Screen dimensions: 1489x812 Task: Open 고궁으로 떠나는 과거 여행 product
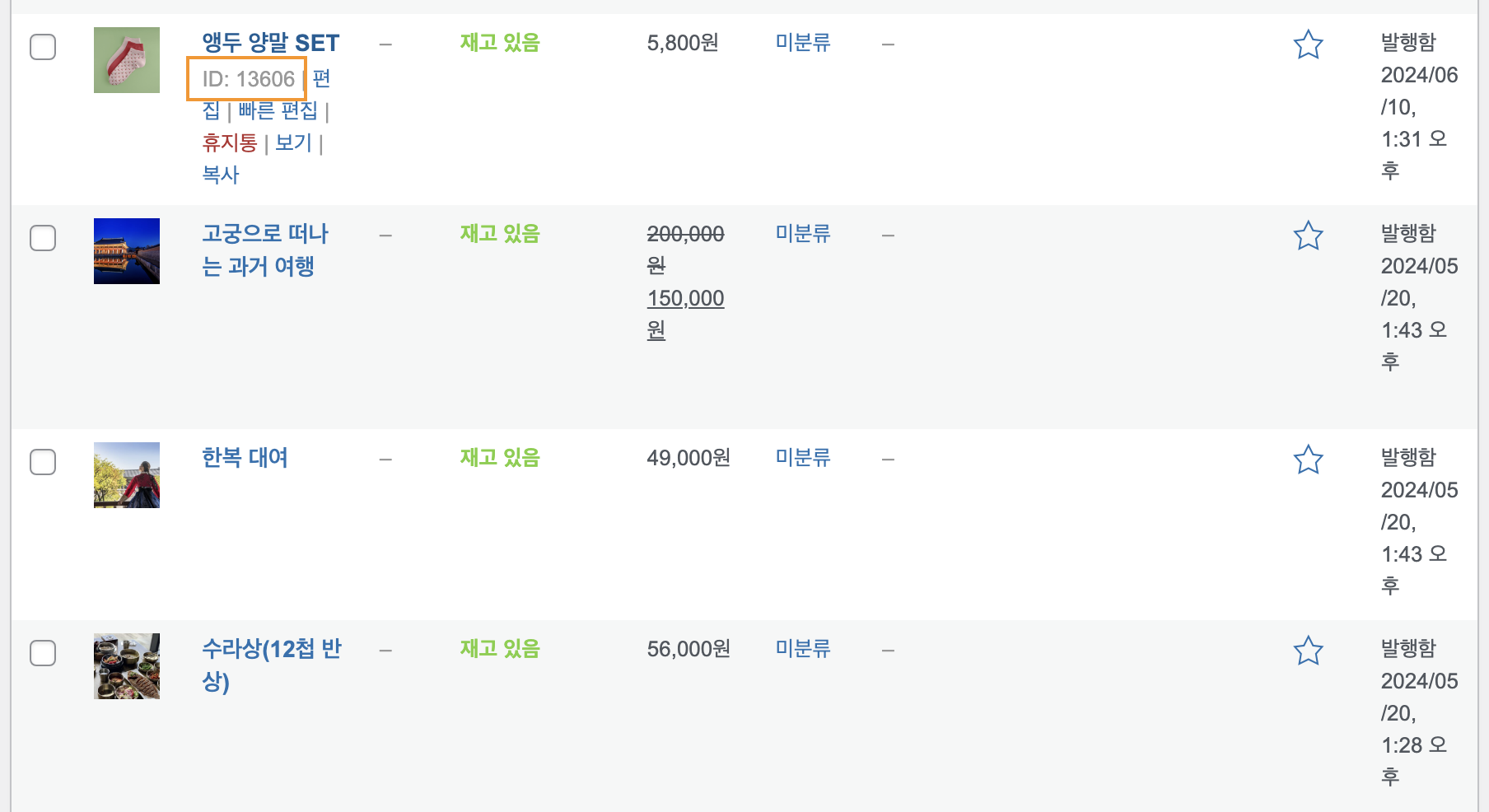click(x=265, y=250)
